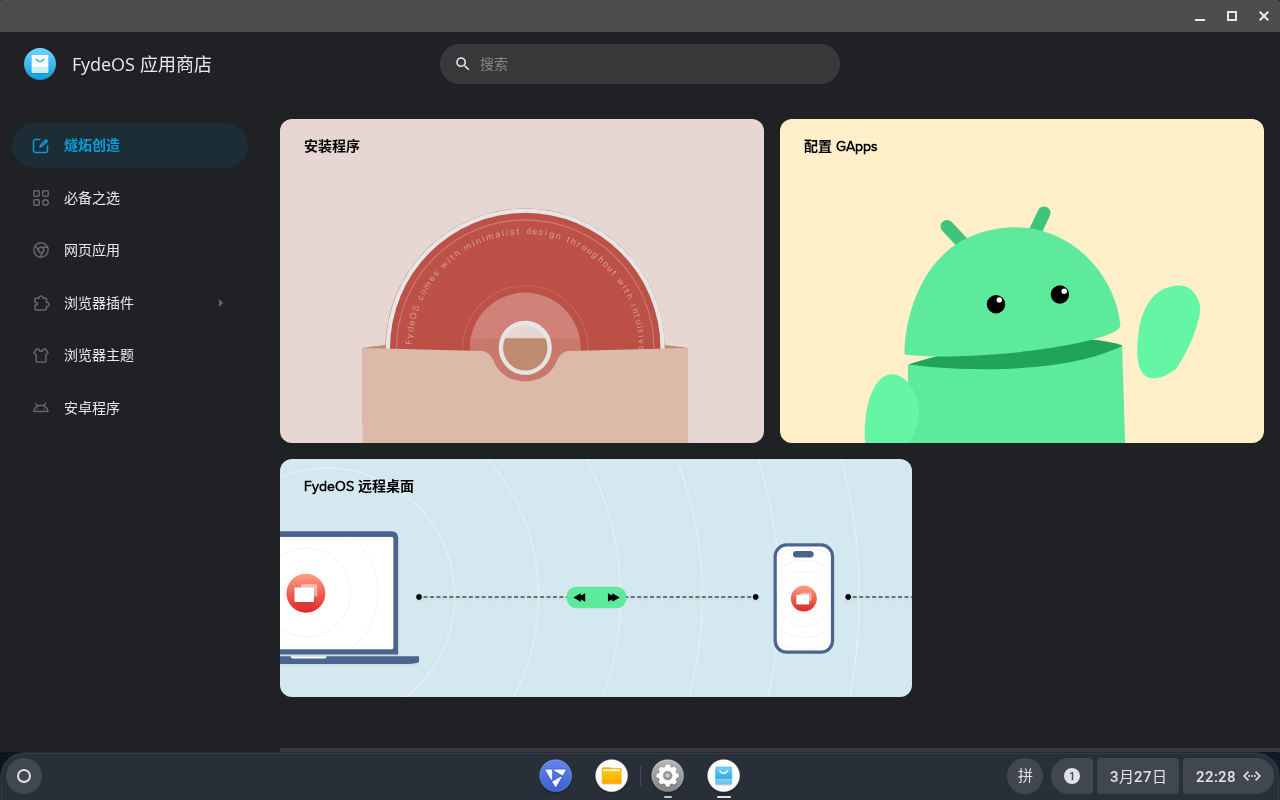The image size is (1280, 800).
Task: Click the Android icon beside 安卓程序
Action: tap(41, 408)
